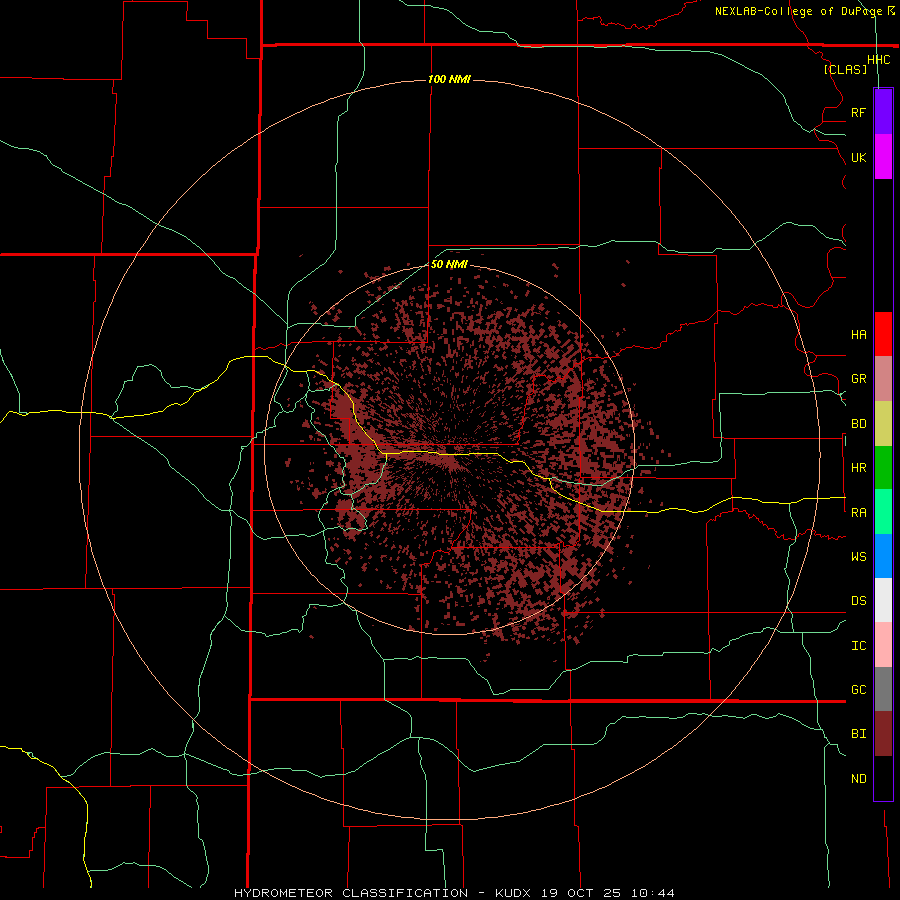Click the 'WS' legend label
Viewport: 900px width, 900px height.
pos(858,557)
